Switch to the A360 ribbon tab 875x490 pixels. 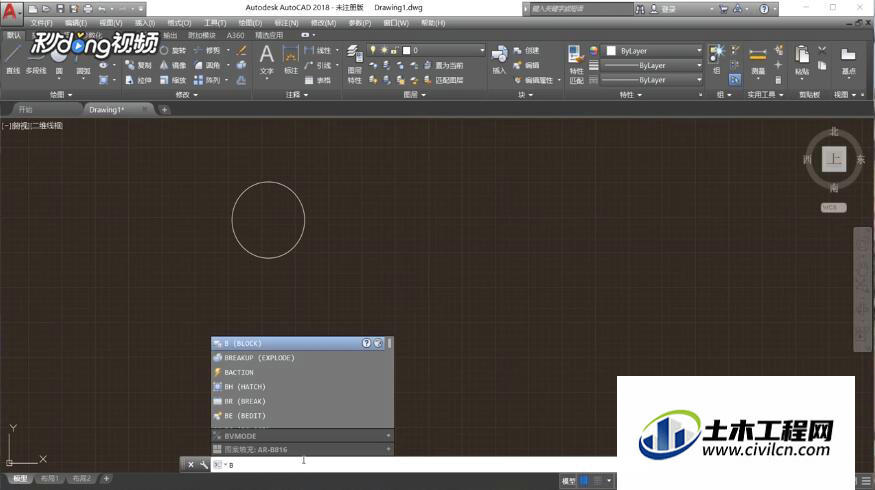[x=235, y=35]
